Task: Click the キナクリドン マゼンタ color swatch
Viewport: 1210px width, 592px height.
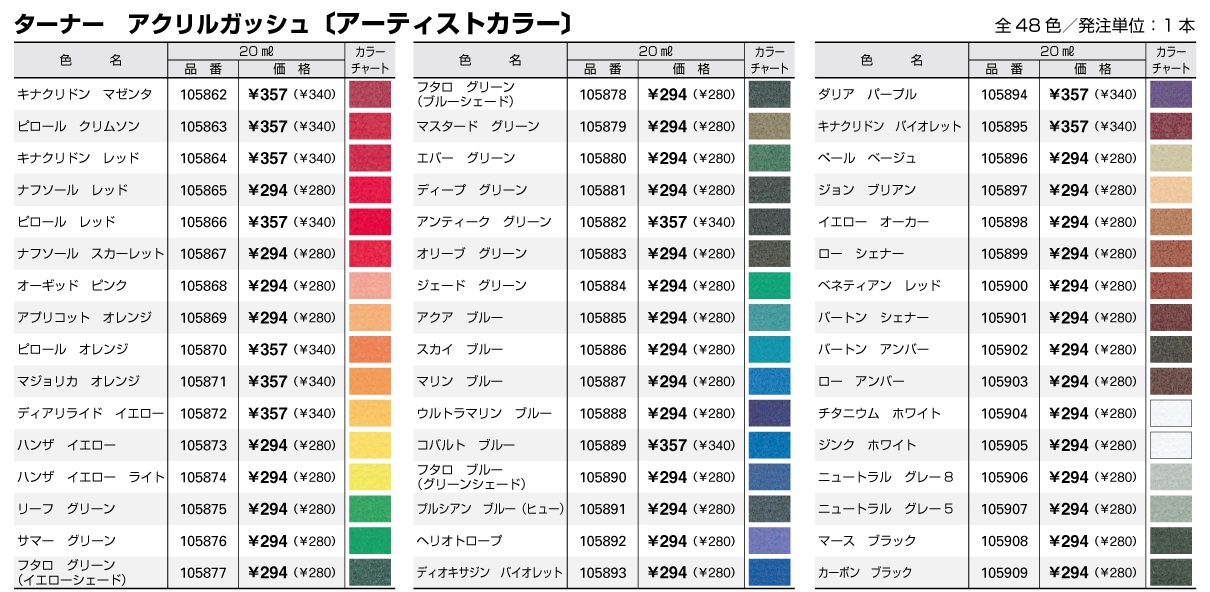Action: [369, 94]
